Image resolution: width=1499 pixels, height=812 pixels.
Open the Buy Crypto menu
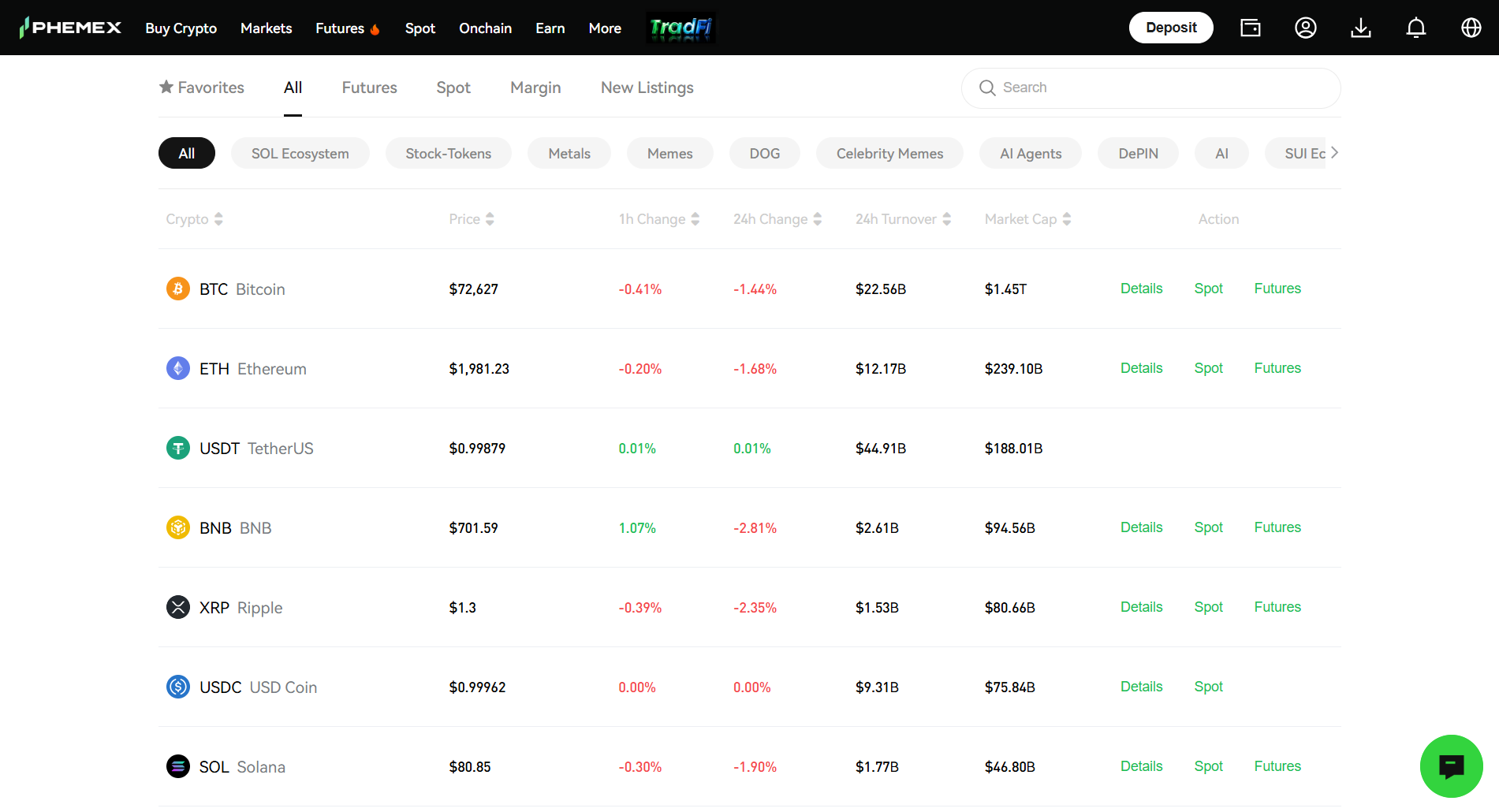181,28
